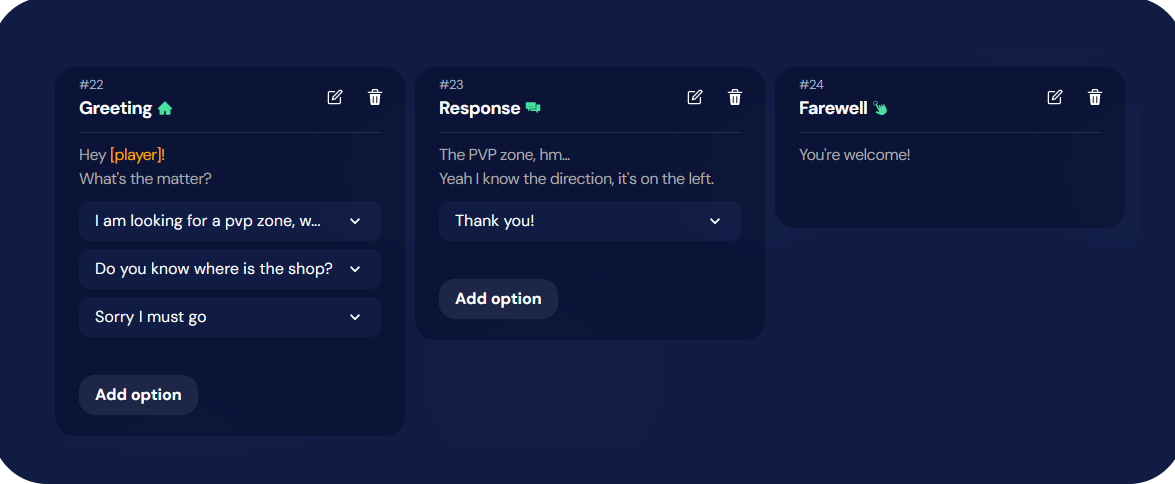Viewport: 1175px width, 484px height.
Task: Delete the Greeting dialogue card
Action: 375,97
